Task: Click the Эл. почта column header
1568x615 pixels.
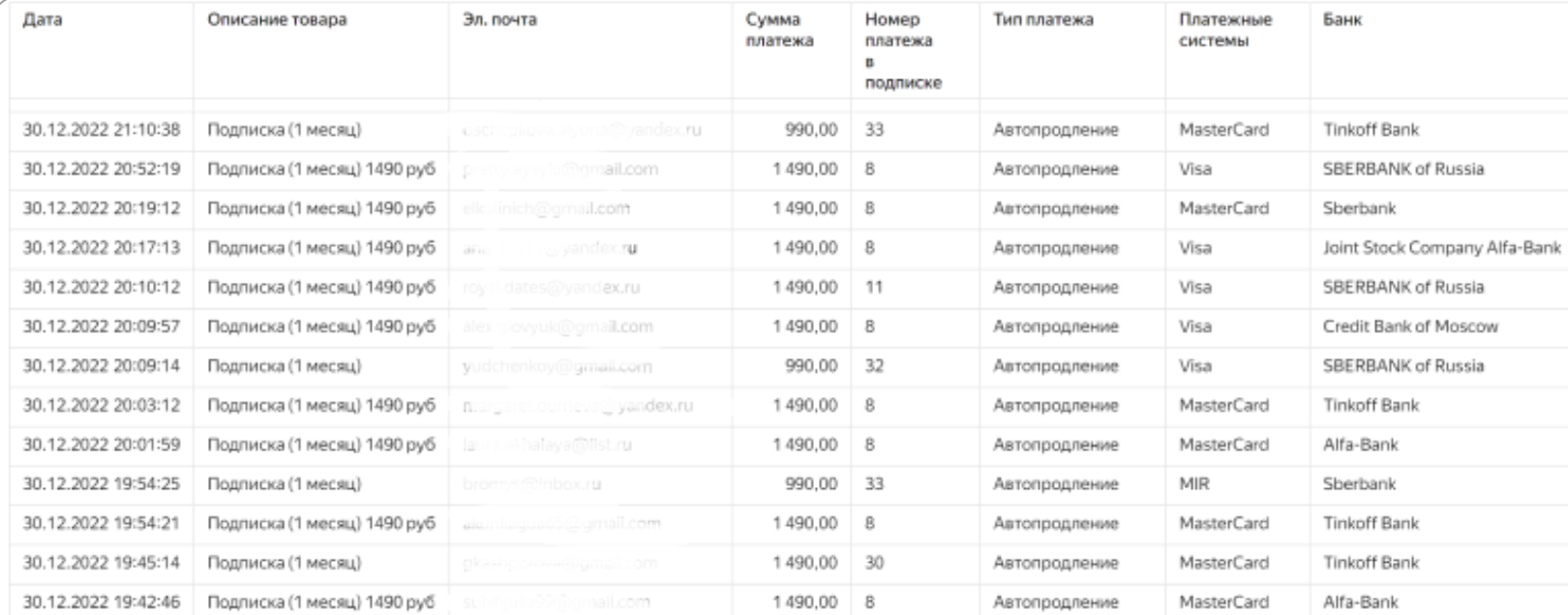Action: pyautogui.click(x=499, y=19)
